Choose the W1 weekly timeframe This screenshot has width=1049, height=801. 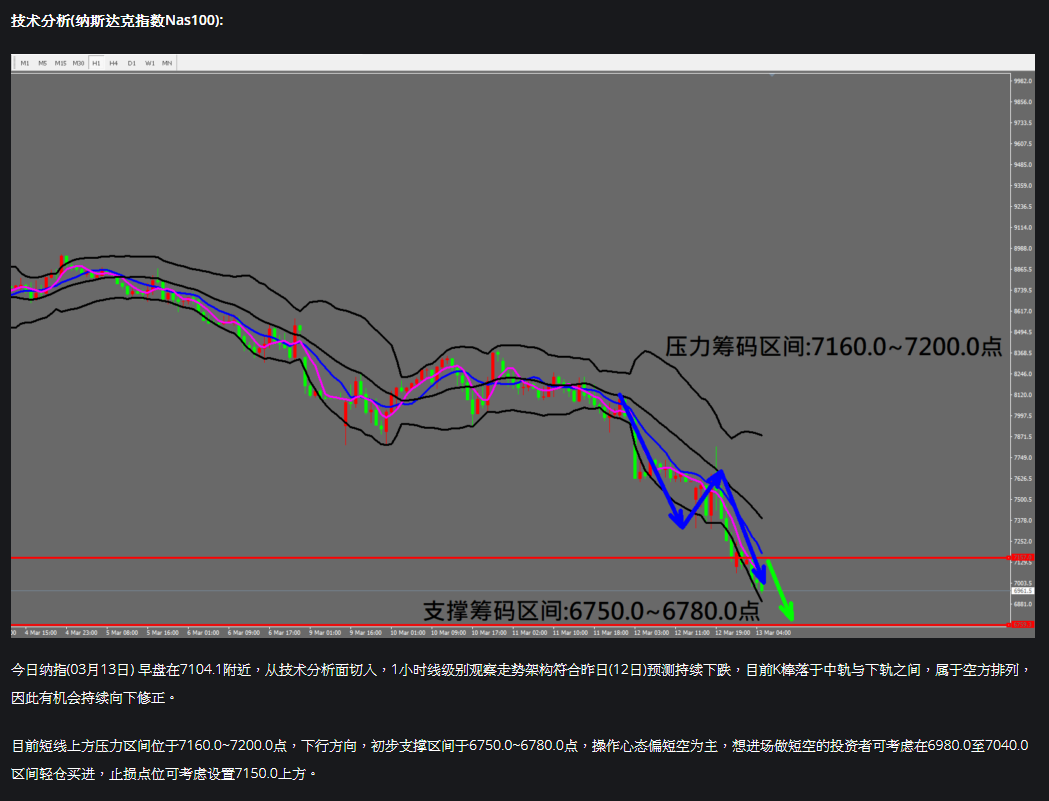click(x=150, y=63)
